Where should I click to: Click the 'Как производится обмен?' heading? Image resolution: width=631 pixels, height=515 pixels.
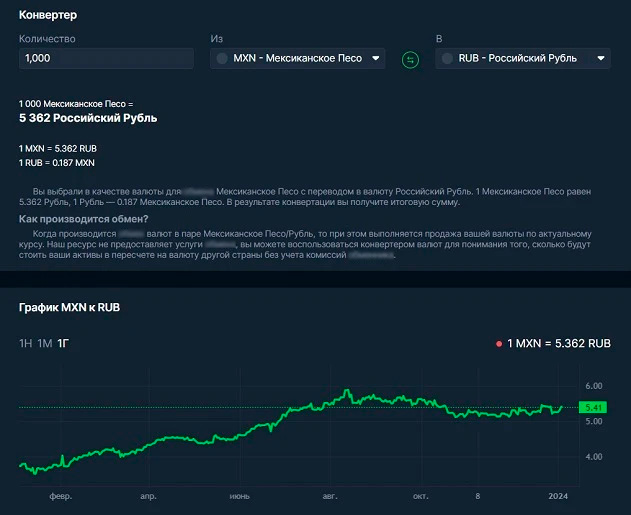(84, 219)
